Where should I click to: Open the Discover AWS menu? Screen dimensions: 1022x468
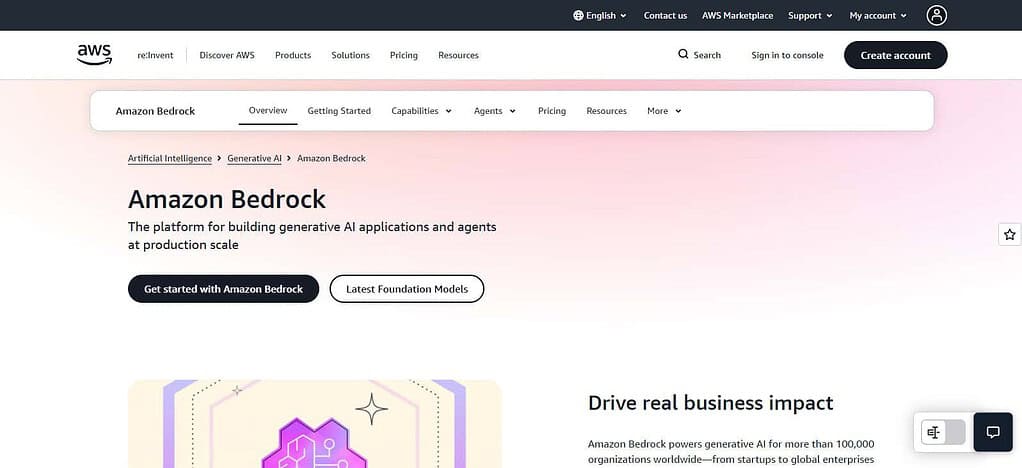(x=227, y=55)
